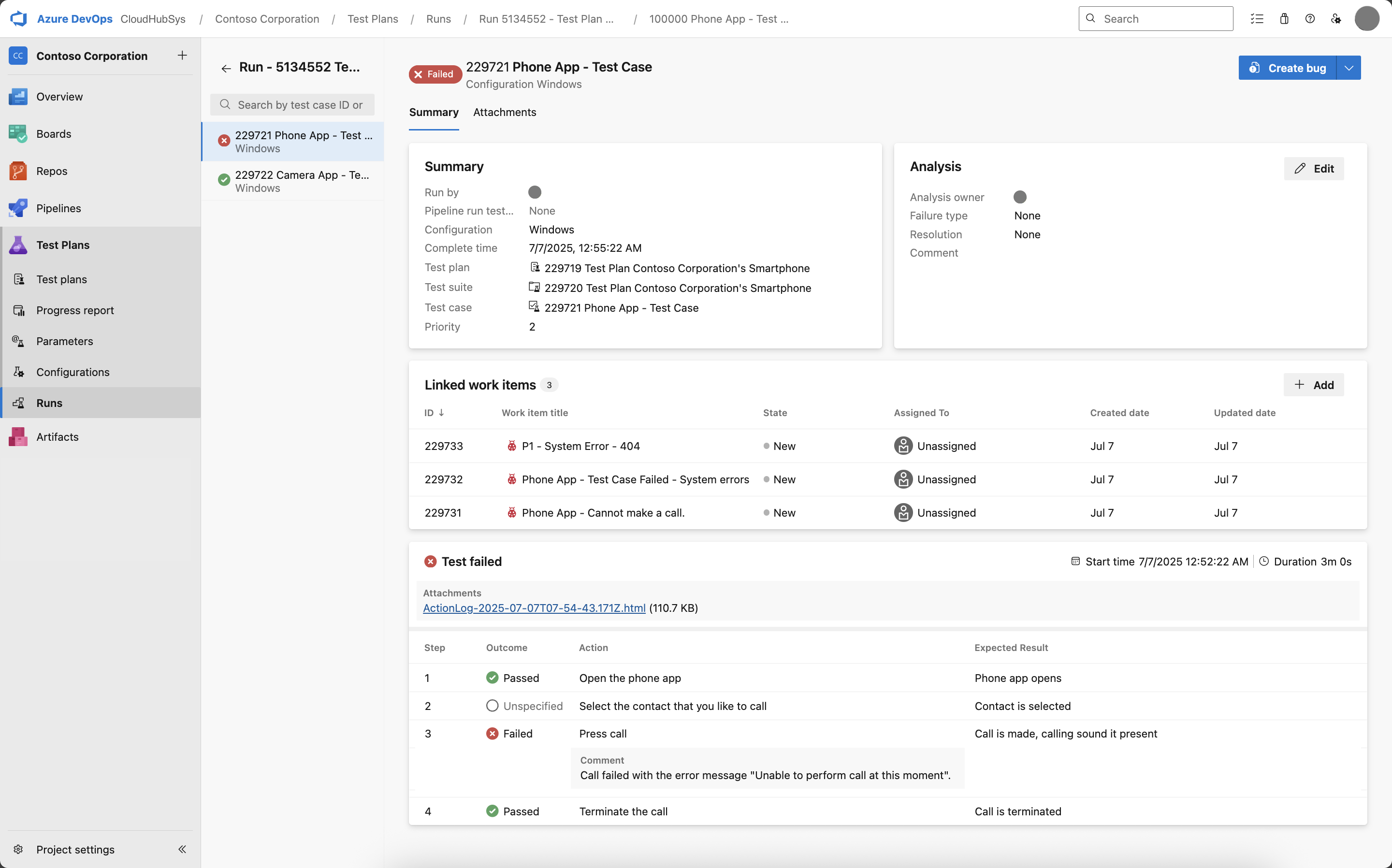Open the Marketplace shopping bag icon

(1284, 18)
